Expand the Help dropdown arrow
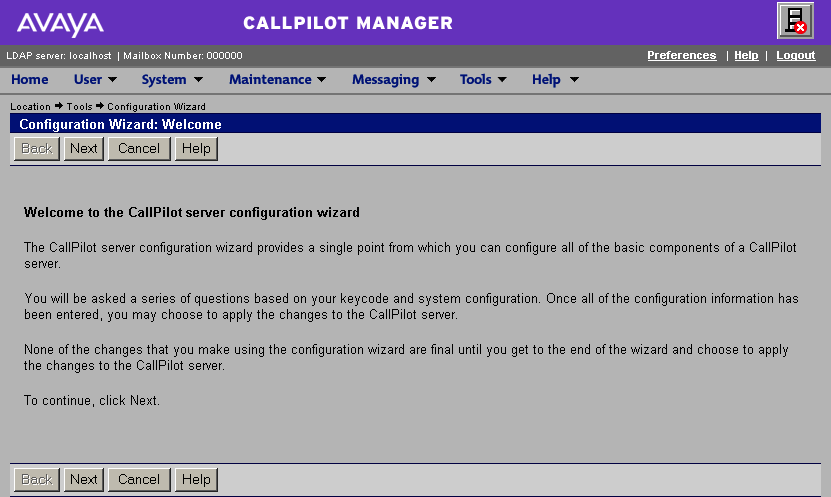 pos(574,79)
